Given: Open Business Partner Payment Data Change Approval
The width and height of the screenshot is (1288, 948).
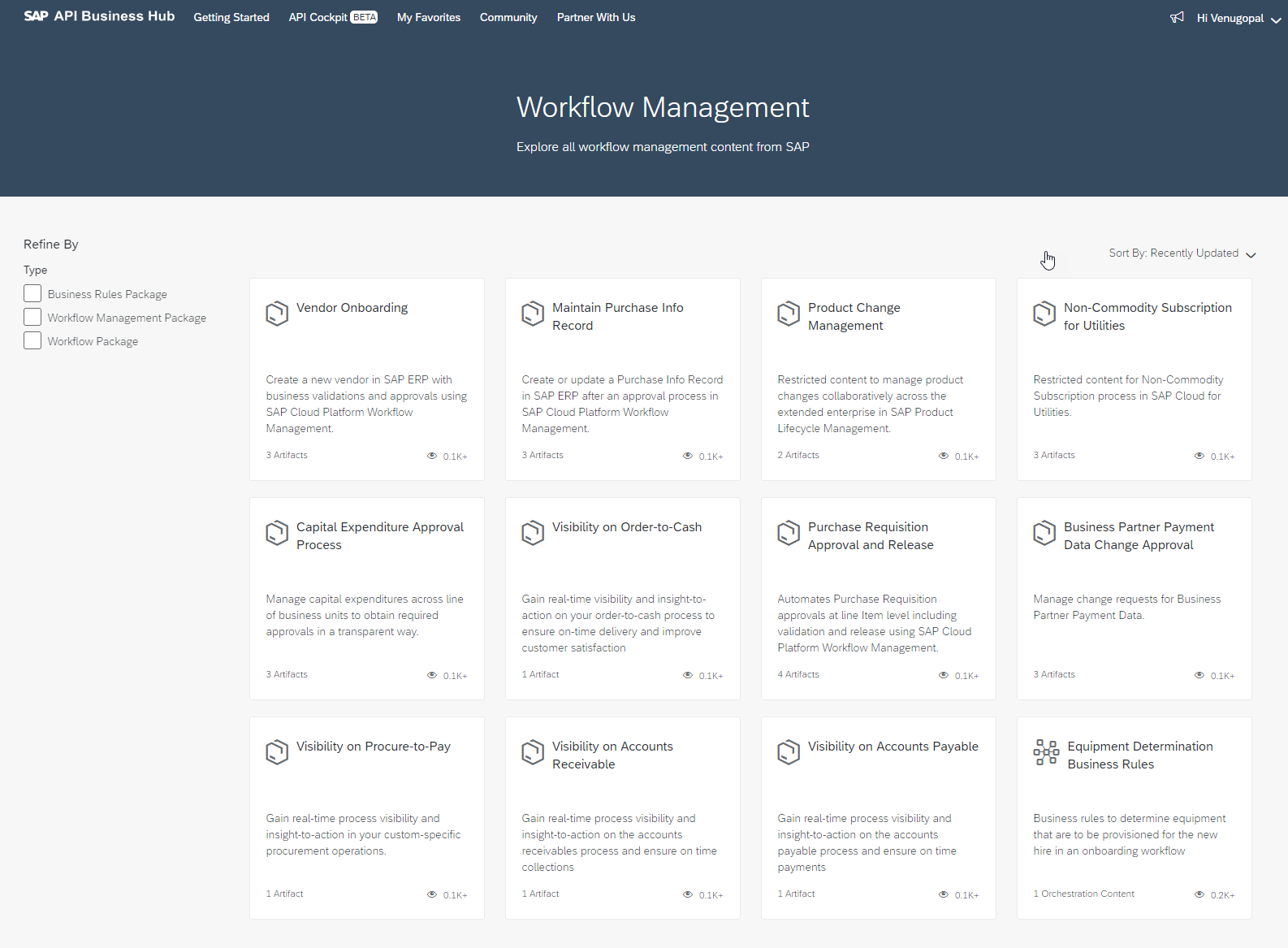Looking at the screenshot, I should 1139,536.
